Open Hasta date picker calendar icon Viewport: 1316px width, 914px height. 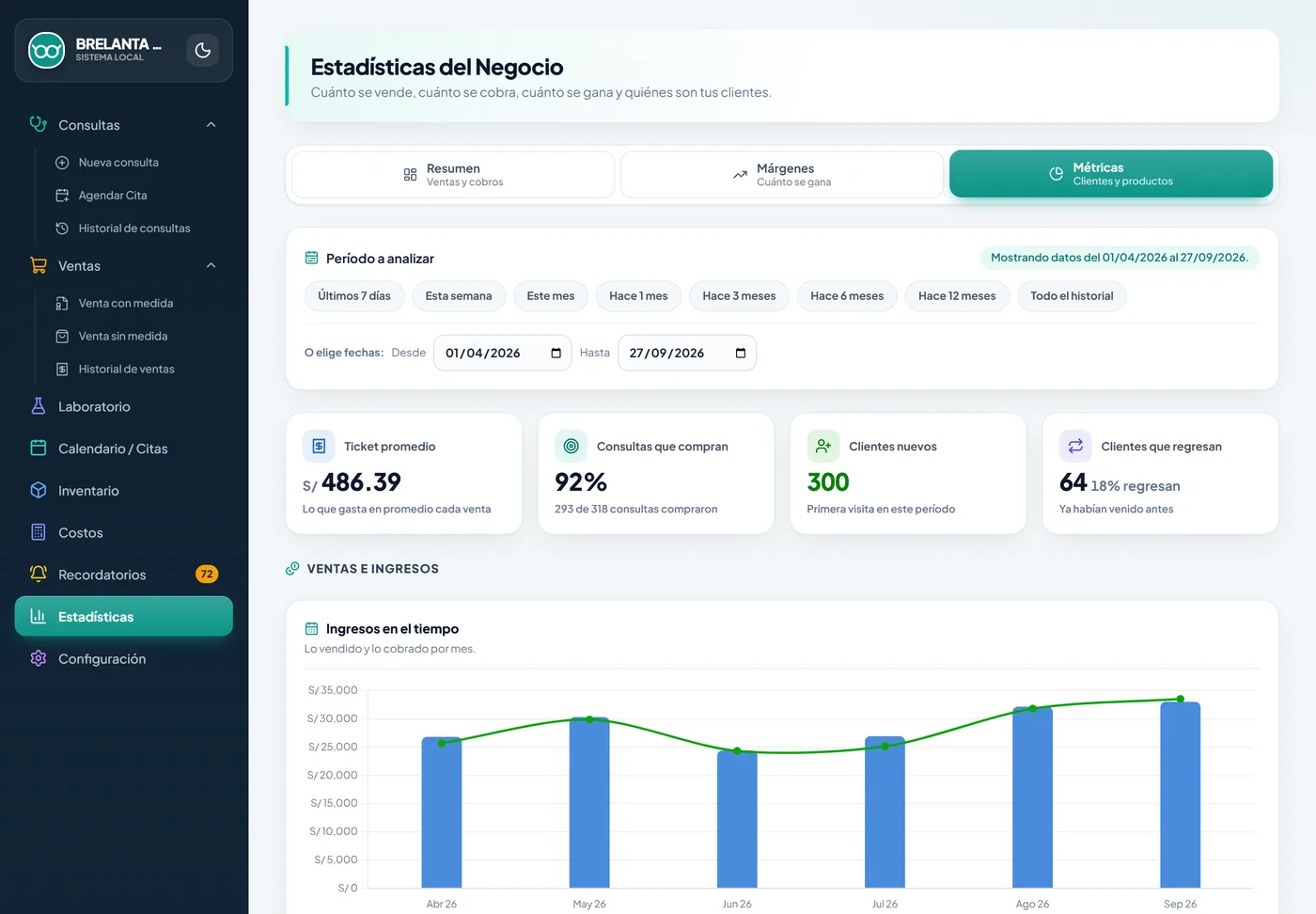741,354
